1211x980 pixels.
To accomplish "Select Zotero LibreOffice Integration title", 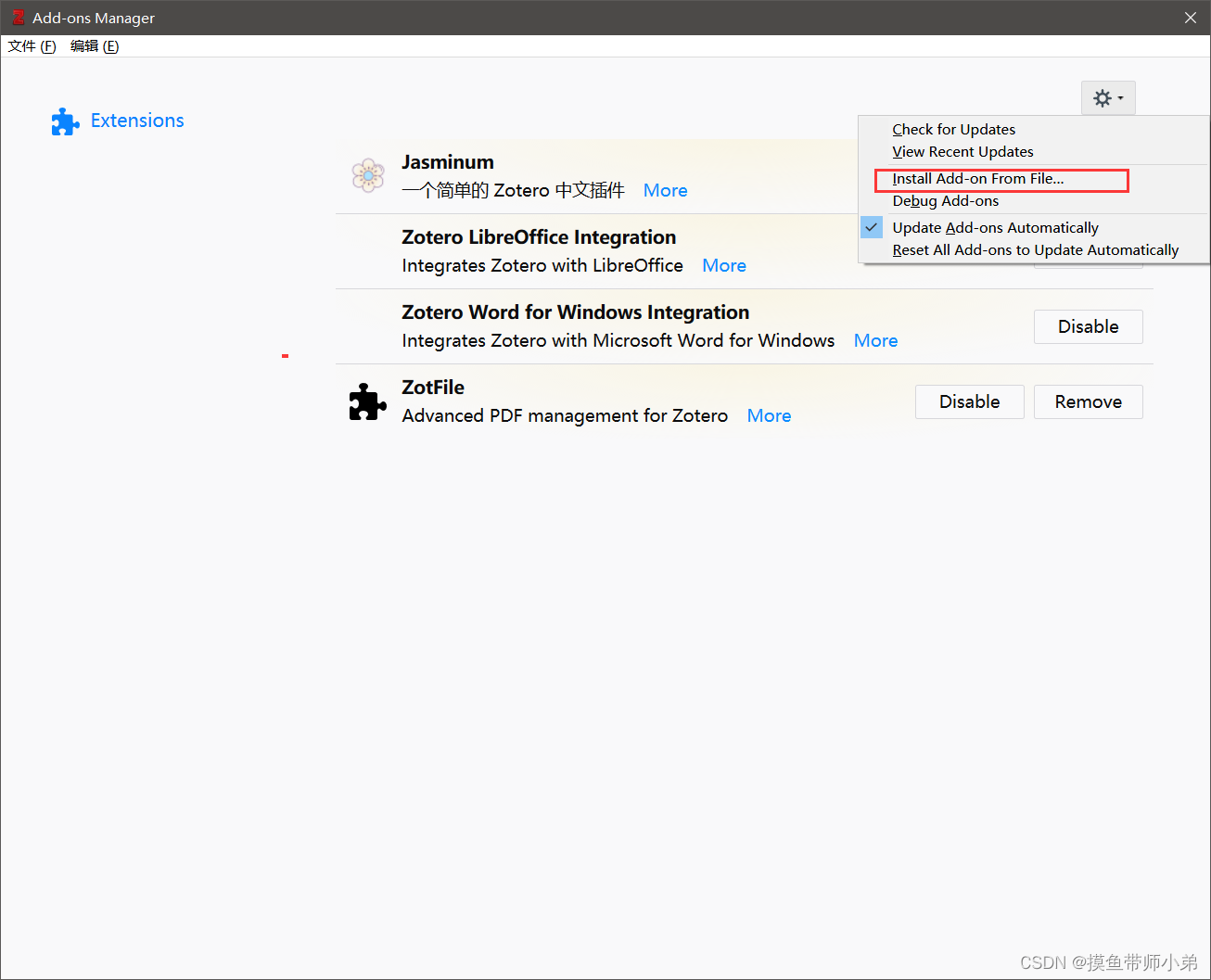I will coord(539,237).
